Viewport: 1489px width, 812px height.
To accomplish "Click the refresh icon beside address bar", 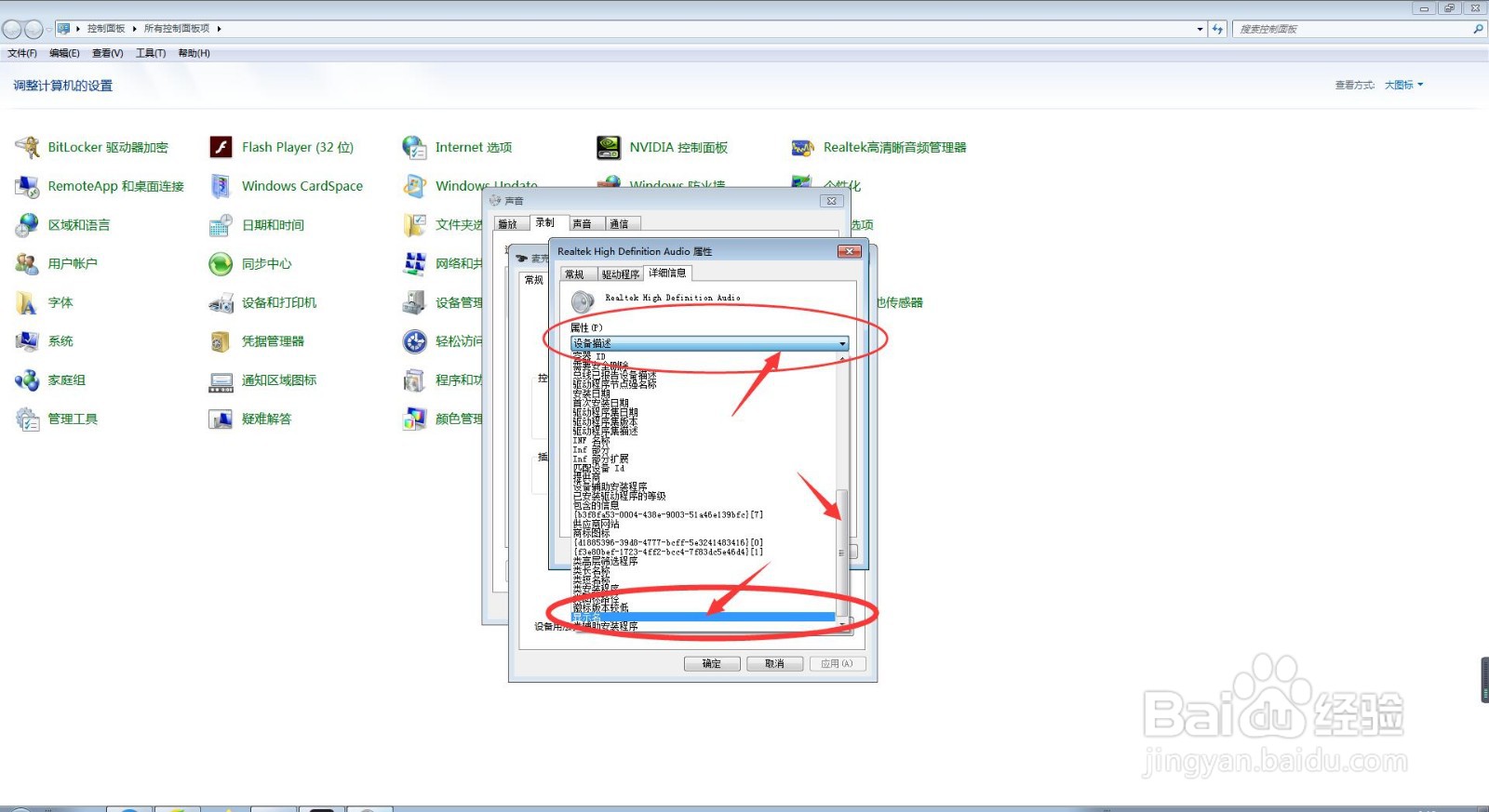I will [x=1217, y=29].
